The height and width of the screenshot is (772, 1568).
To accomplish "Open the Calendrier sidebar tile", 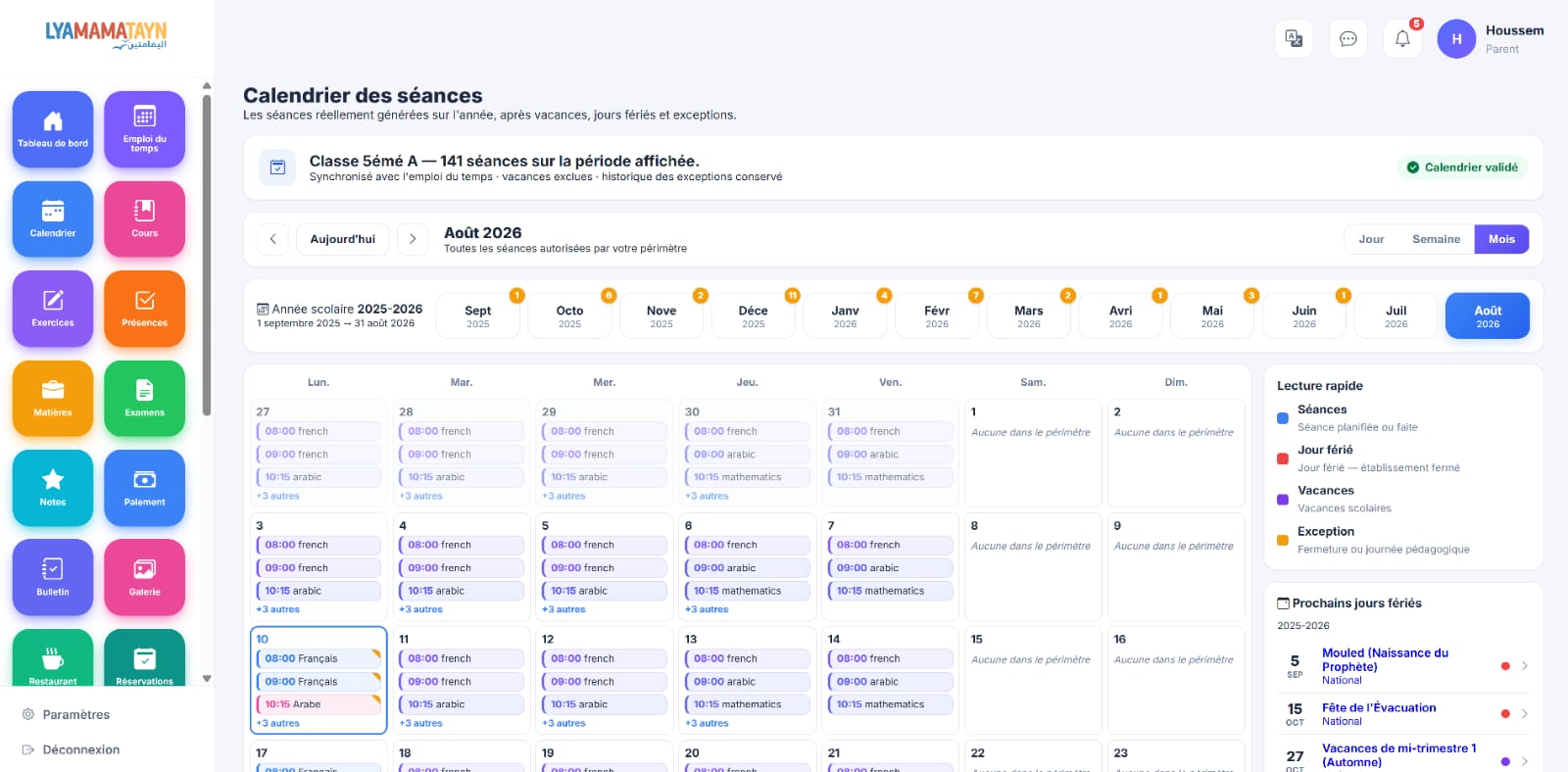I will [x=53, y=219].
